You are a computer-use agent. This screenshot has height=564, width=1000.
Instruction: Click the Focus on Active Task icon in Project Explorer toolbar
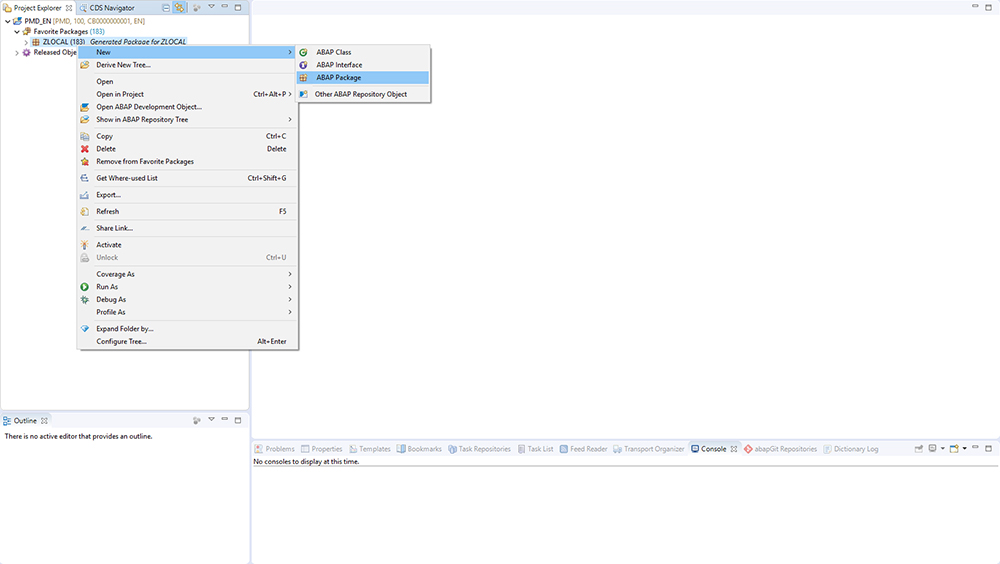coord(196,8)
